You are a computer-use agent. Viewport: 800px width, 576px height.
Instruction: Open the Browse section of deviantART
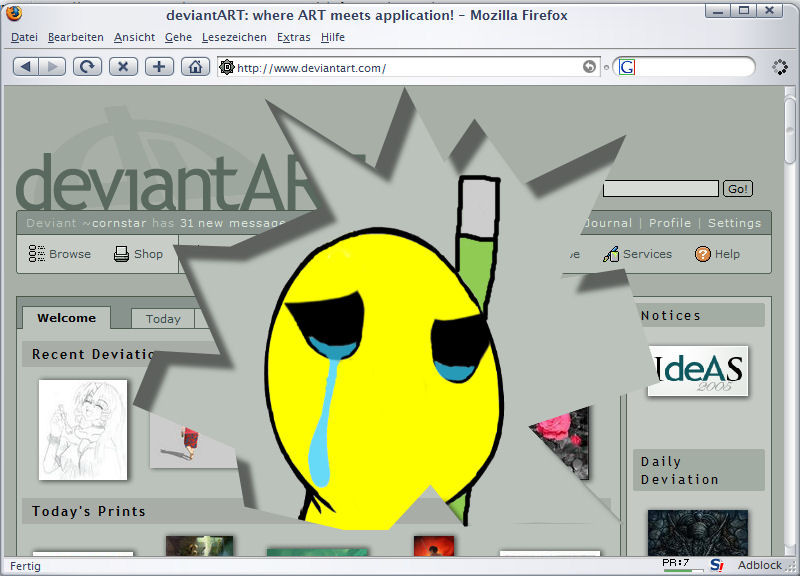click(60, 254)
